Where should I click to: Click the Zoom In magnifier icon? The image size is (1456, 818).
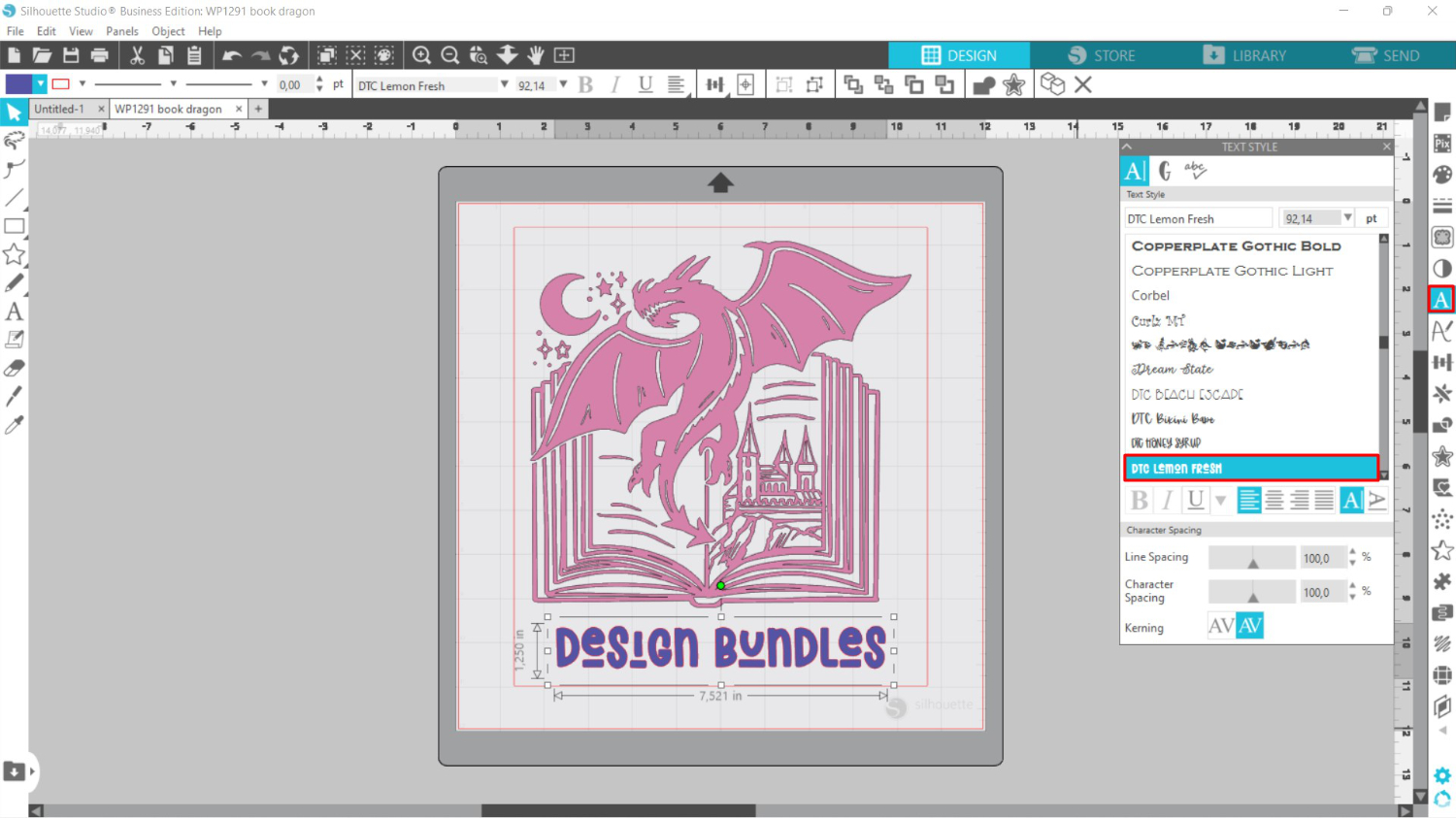pos(421,55)
